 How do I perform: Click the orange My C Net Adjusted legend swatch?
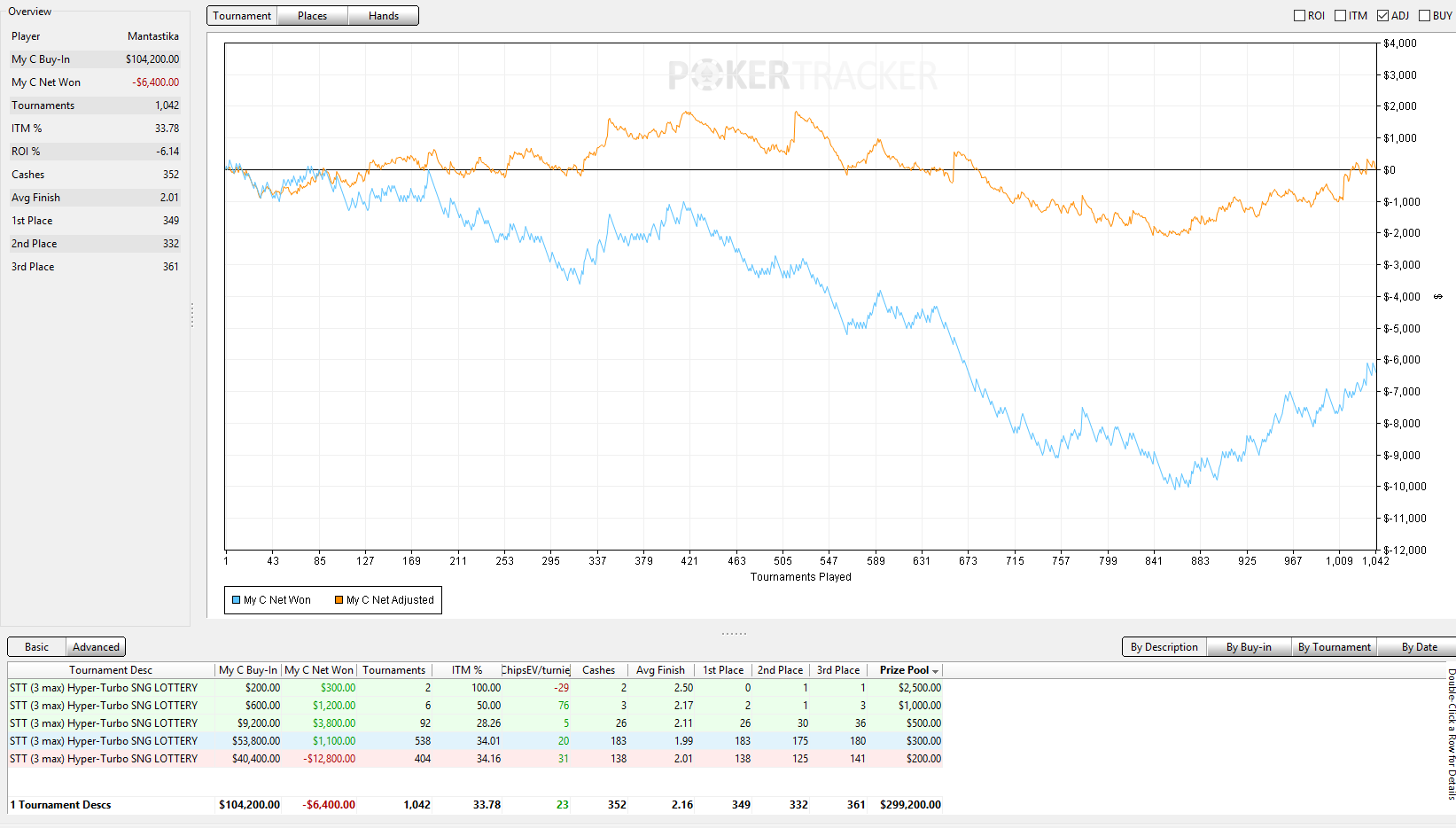pos(339,600)
